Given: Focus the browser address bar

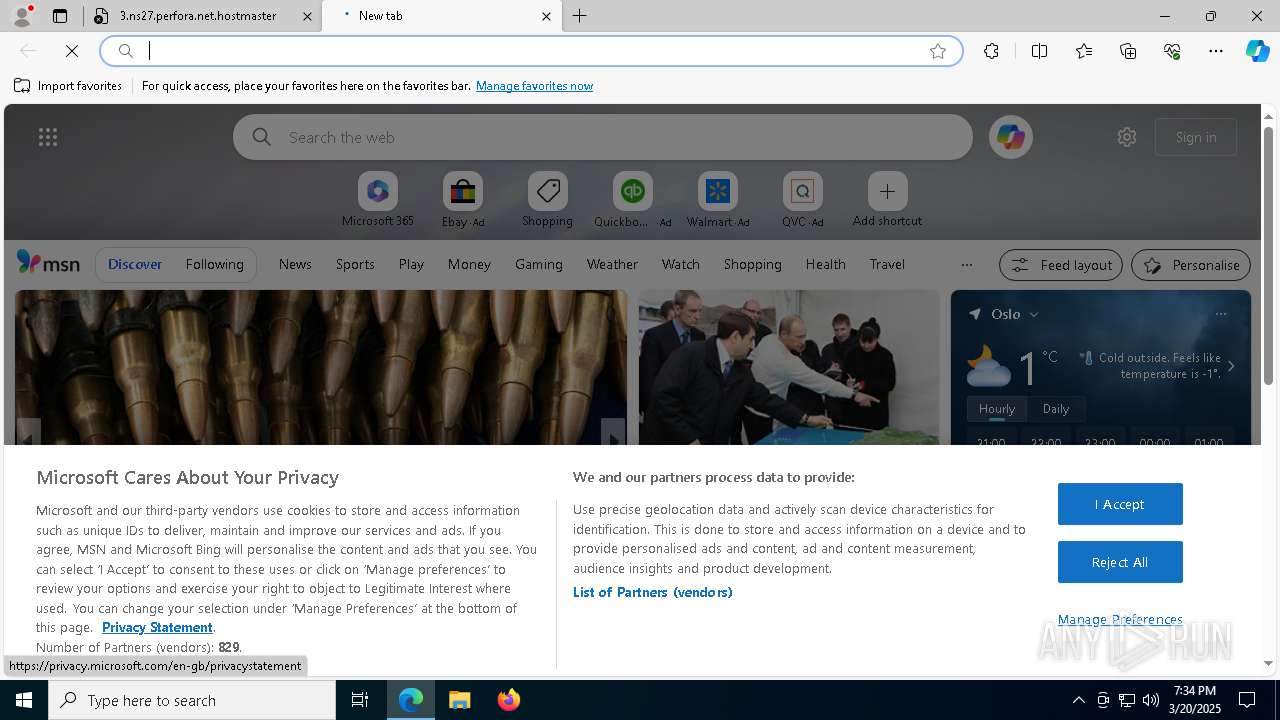Looking at the screenshot, I should point(530,51).
